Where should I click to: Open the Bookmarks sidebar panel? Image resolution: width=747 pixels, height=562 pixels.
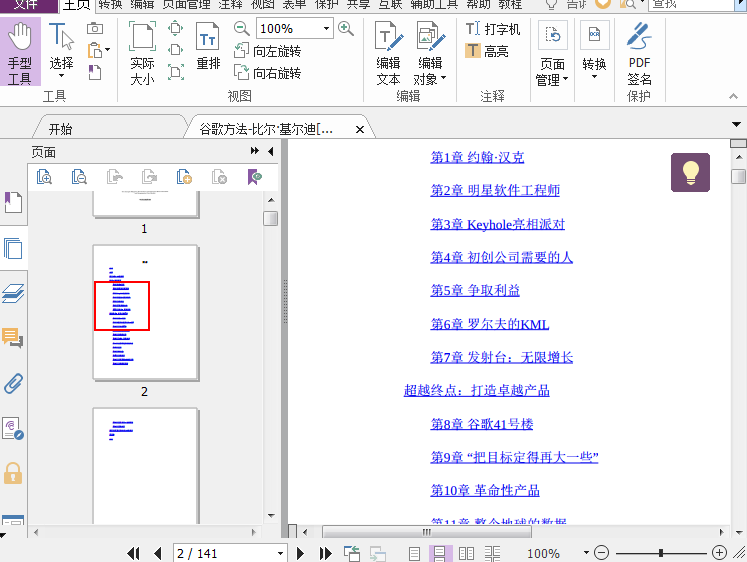(x=13, y=203)
